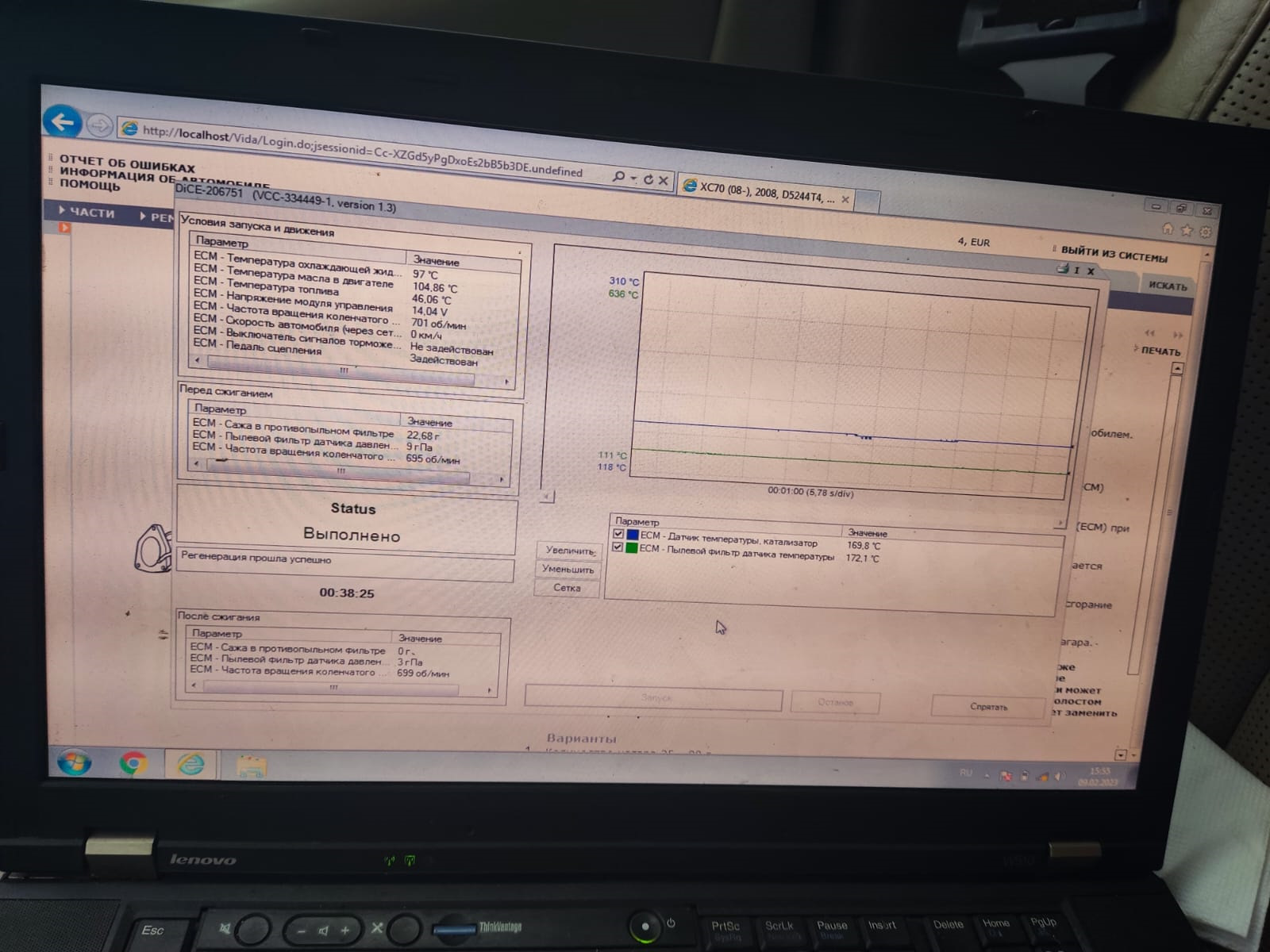Click Параметр header in start conditions table
Screen dimensions: 1270x952
(x=298, y=247)
